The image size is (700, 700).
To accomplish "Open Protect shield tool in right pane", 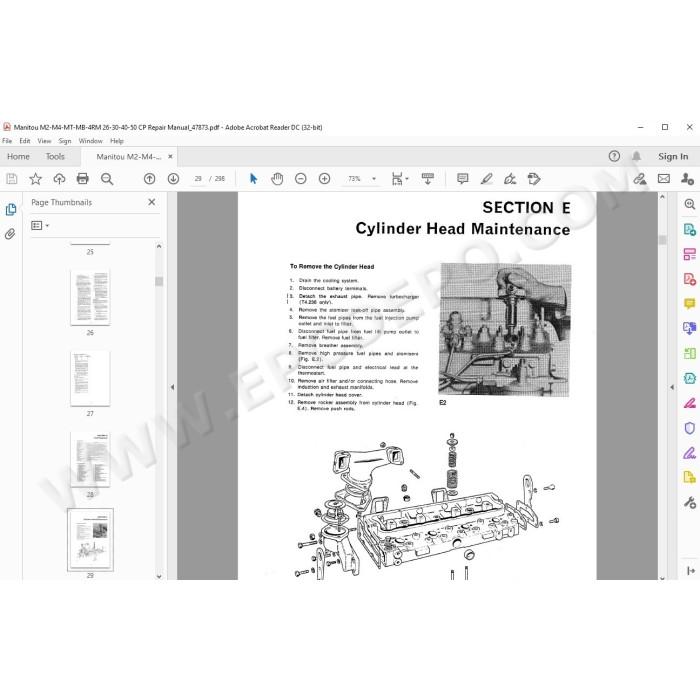I will point(690,428).
